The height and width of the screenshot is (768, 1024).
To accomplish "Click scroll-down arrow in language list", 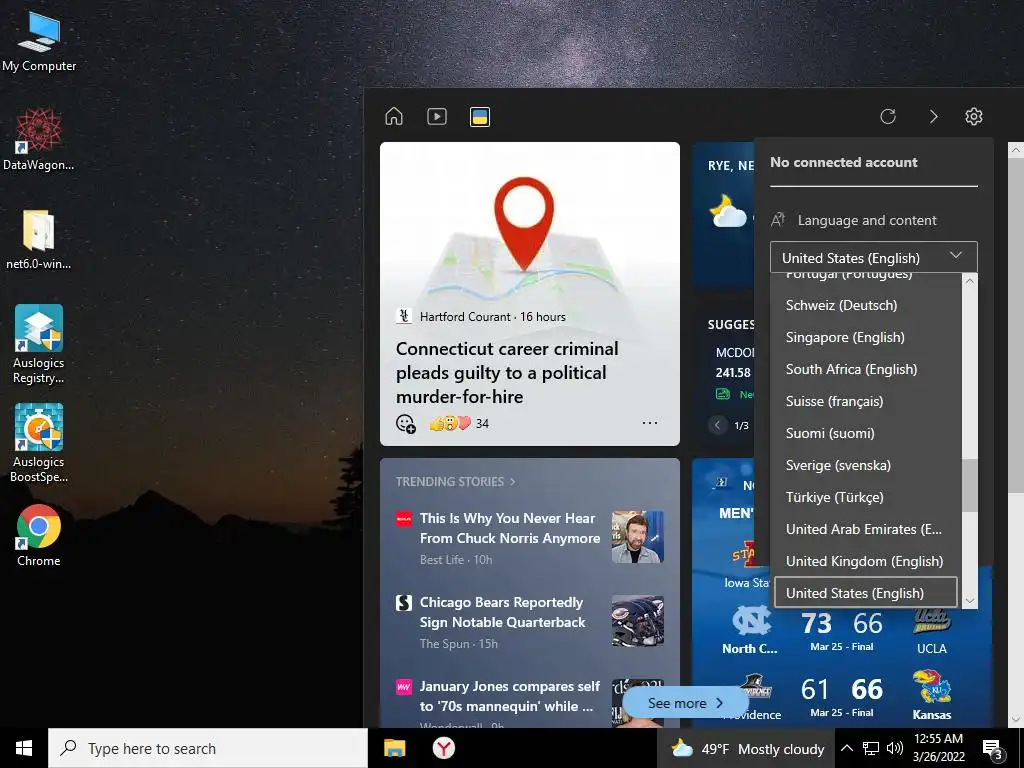I will point(970,600).
